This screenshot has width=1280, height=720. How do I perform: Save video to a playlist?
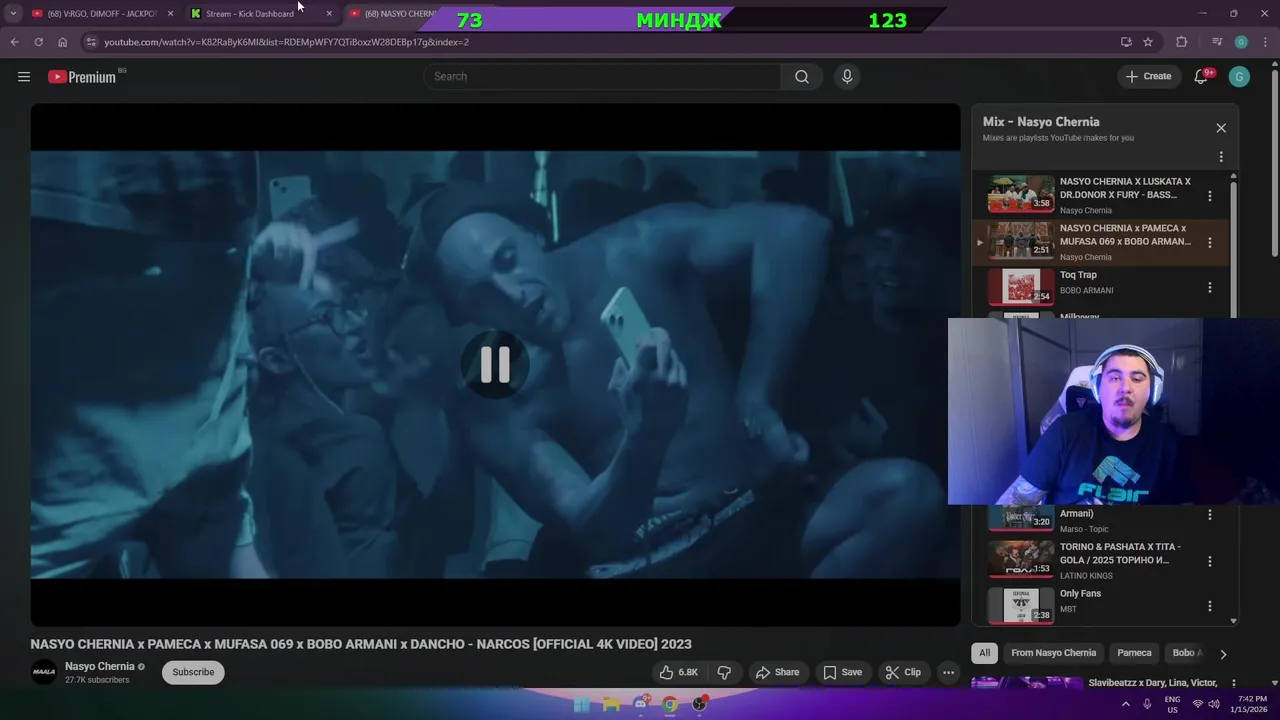[x=842, y=672]
